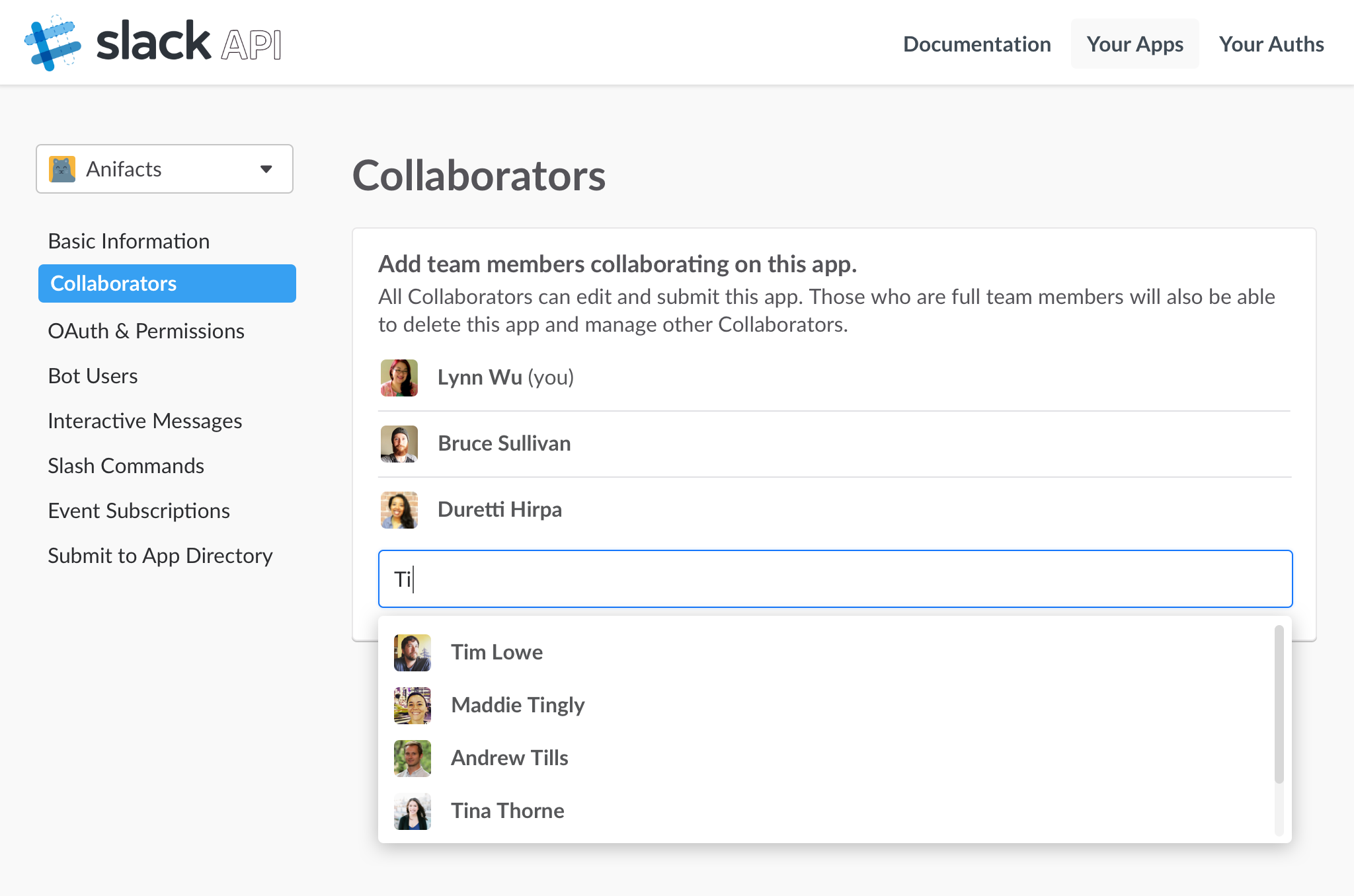Choose Tina Thorne from the autocomplete list
Image resolution: width=1354 pixels, height=896 pixels.
point(507,811)
